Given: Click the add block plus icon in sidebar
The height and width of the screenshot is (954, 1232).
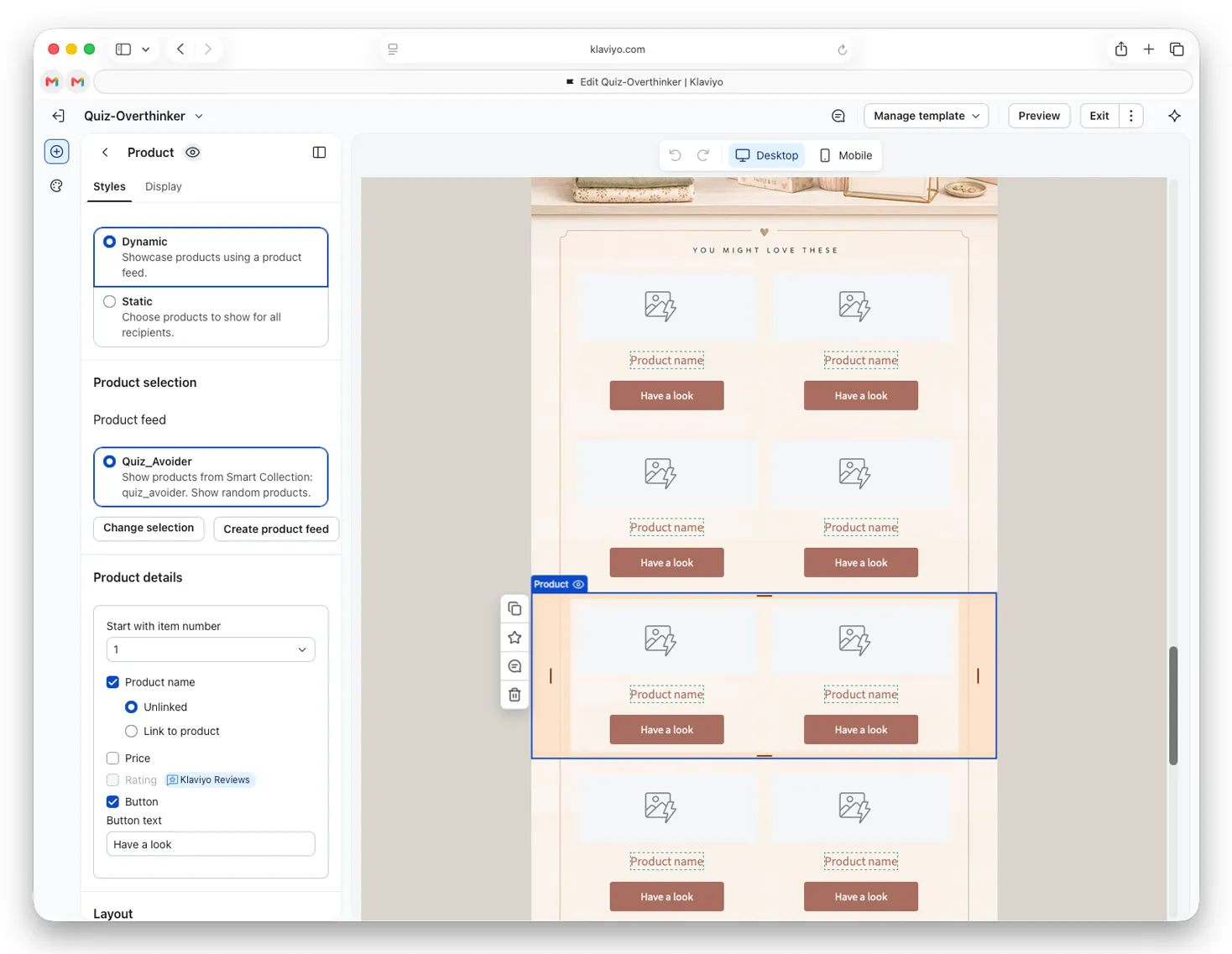Looking at the screenshot, I should (x=56, y=152).
